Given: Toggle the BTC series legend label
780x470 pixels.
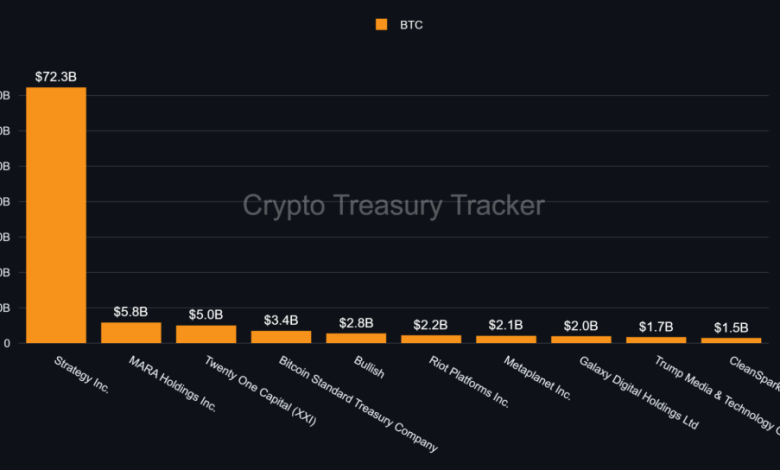Looking at the screenshot, I should 410,25.
